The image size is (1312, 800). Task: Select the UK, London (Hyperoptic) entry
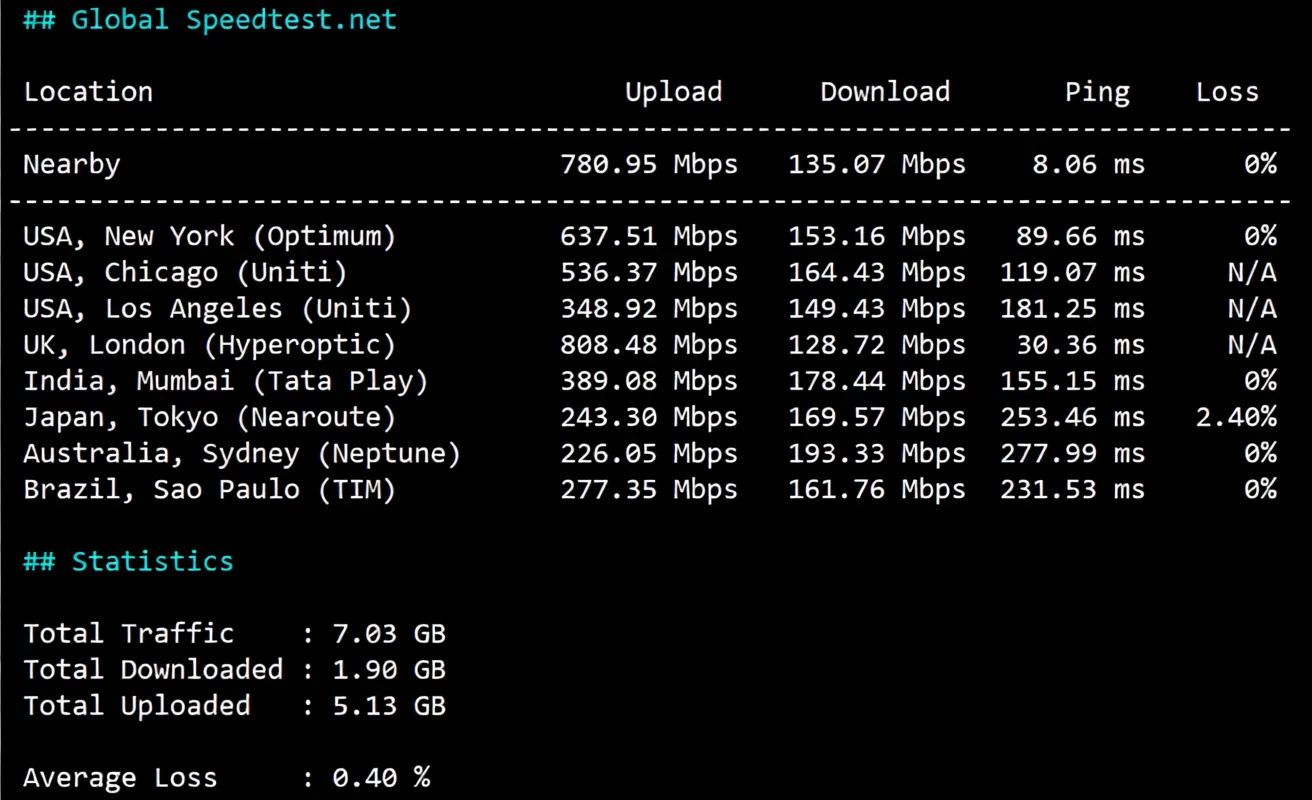(208, 344)
